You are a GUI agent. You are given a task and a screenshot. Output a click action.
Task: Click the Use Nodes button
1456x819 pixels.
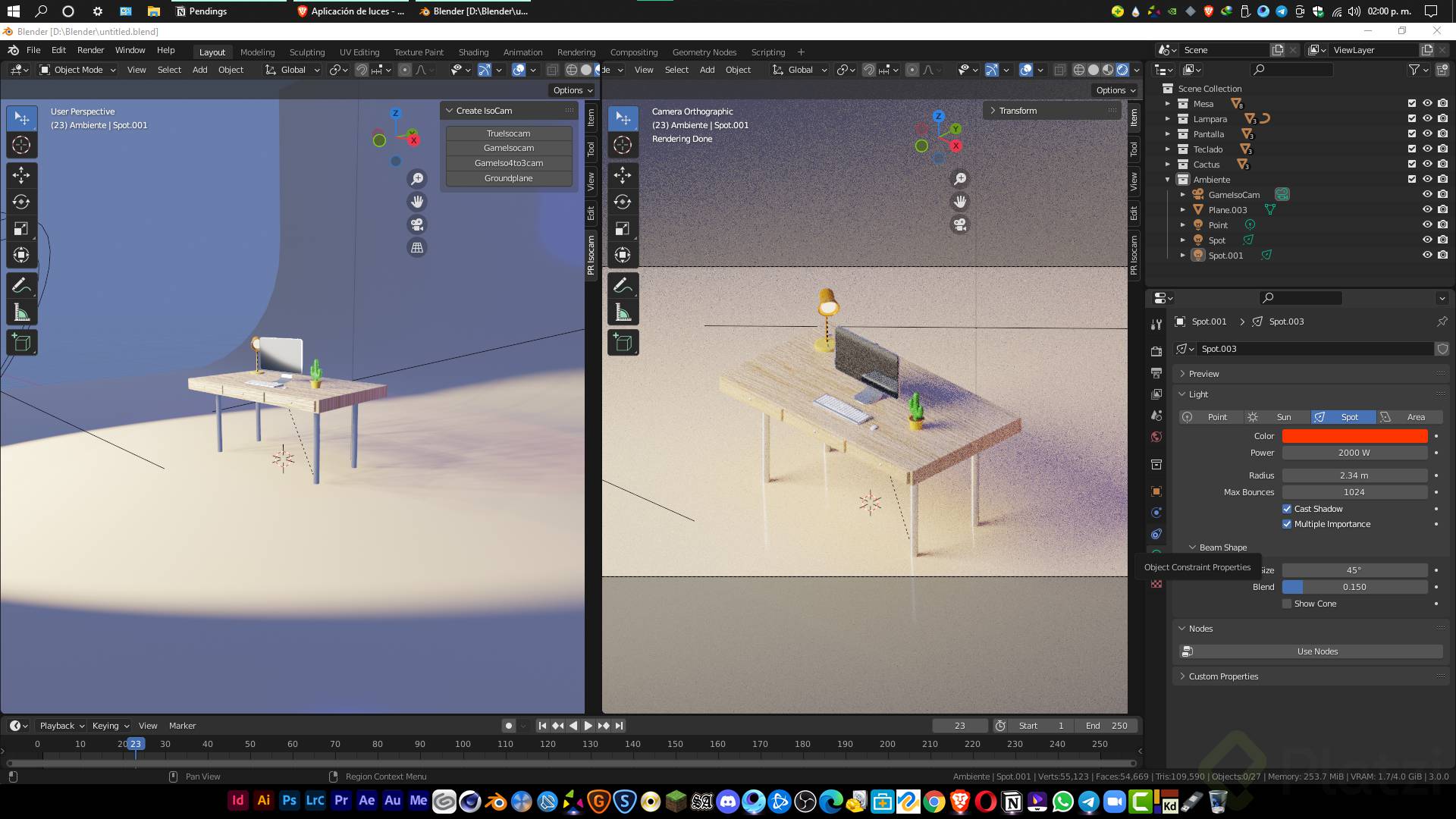[x=1317, y=651]
